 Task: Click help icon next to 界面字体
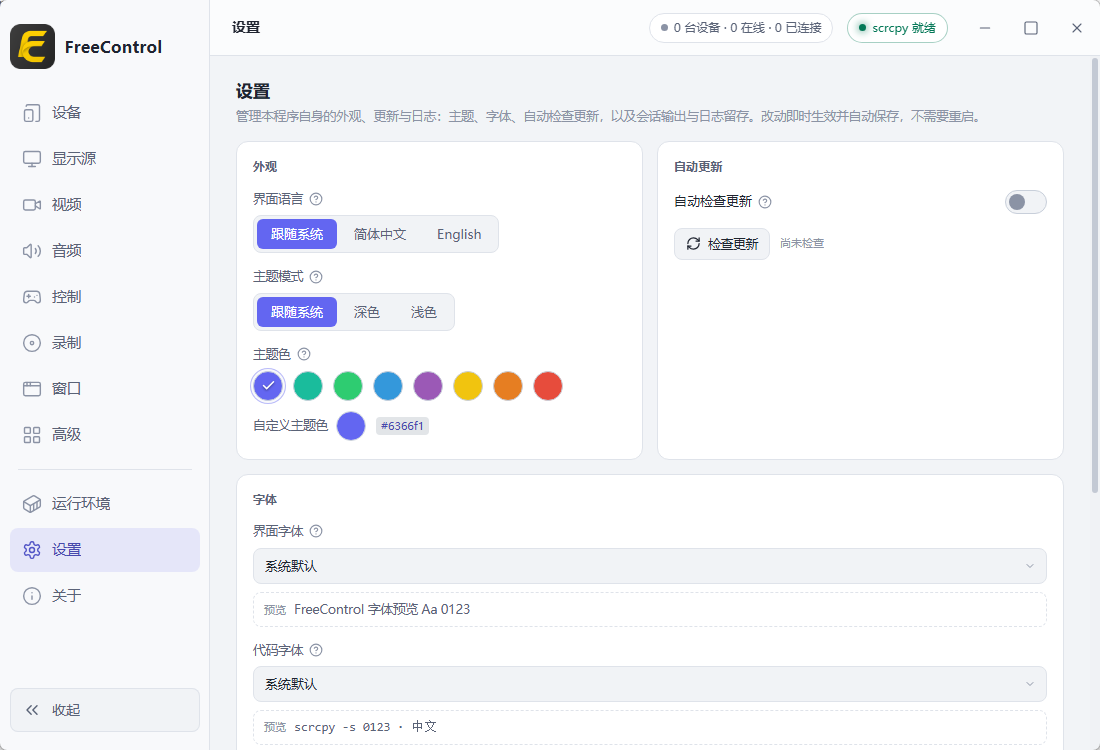(316, 531)
